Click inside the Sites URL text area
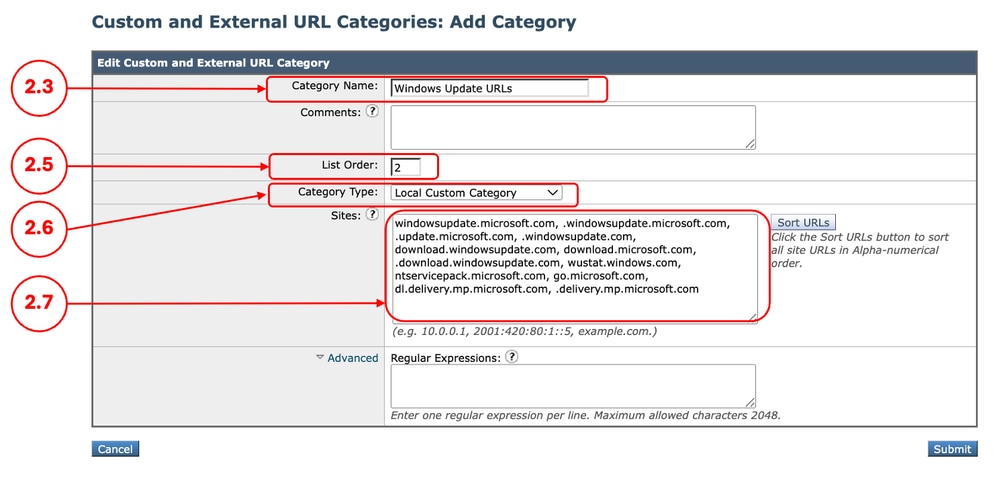 [x=573, y=268]
